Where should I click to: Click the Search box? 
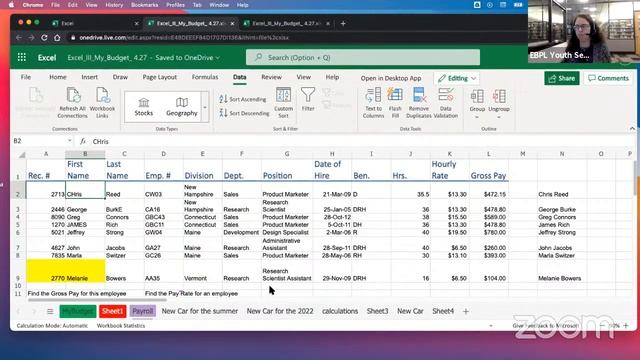(x=363, y=58)
